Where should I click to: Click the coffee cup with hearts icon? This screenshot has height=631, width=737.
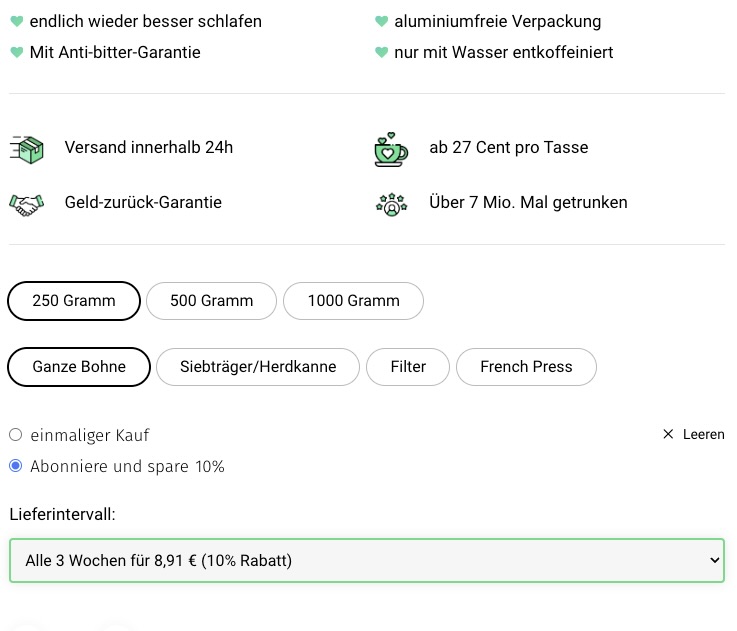391,148
